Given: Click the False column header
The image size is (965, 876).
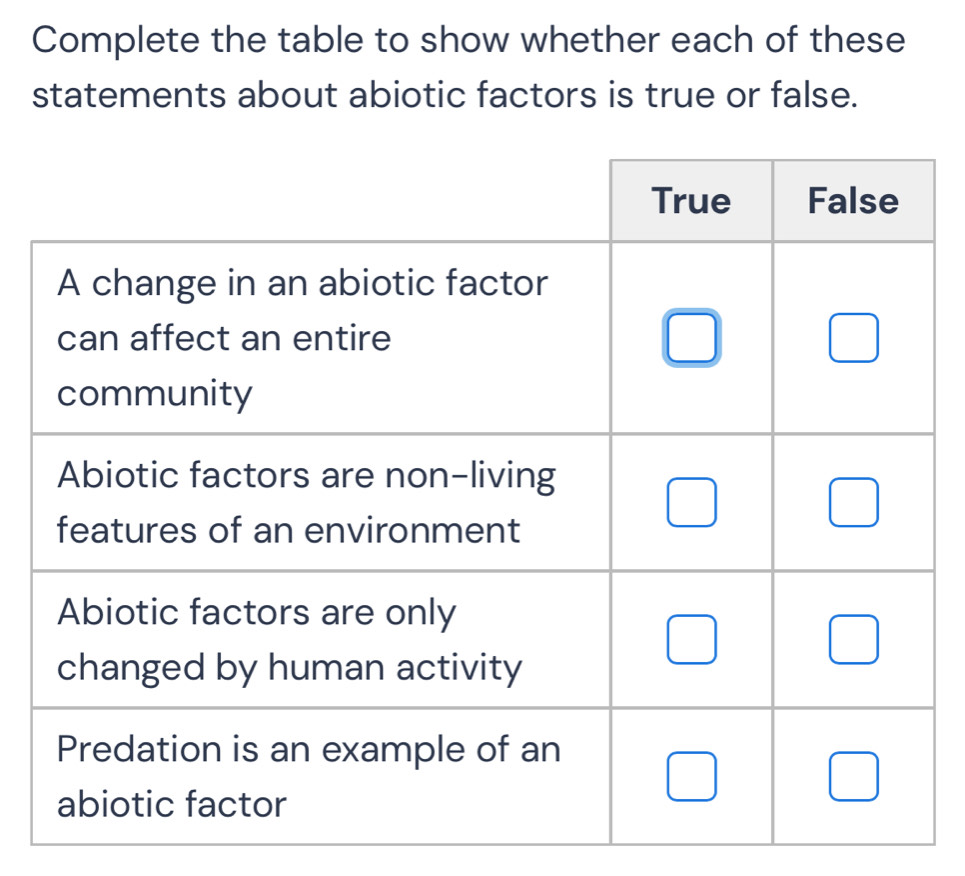Looking at the screenshot, I should pos(853,201).
